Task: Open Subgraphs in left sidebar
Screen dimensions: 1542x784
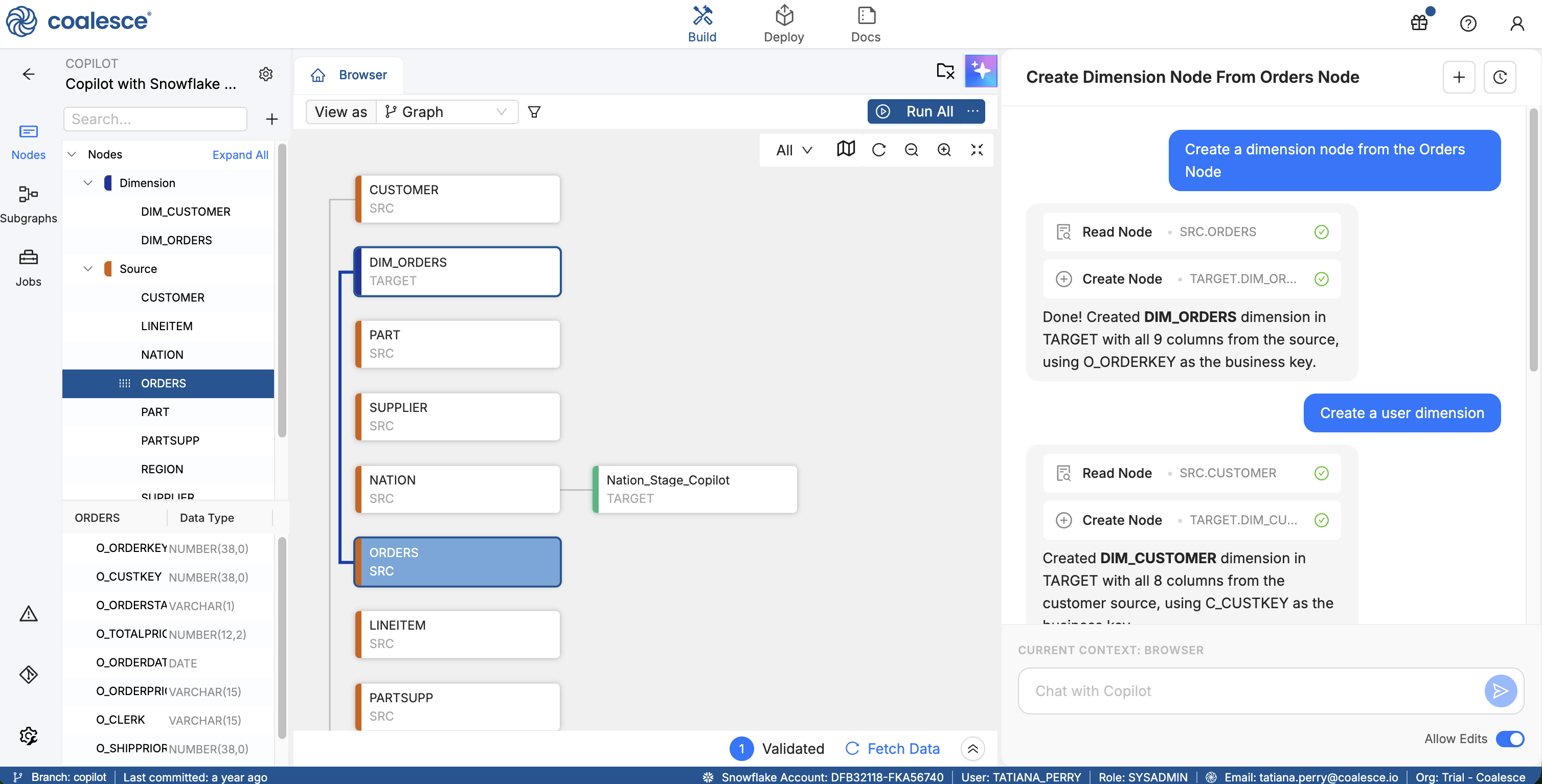Action: [28, 203]
